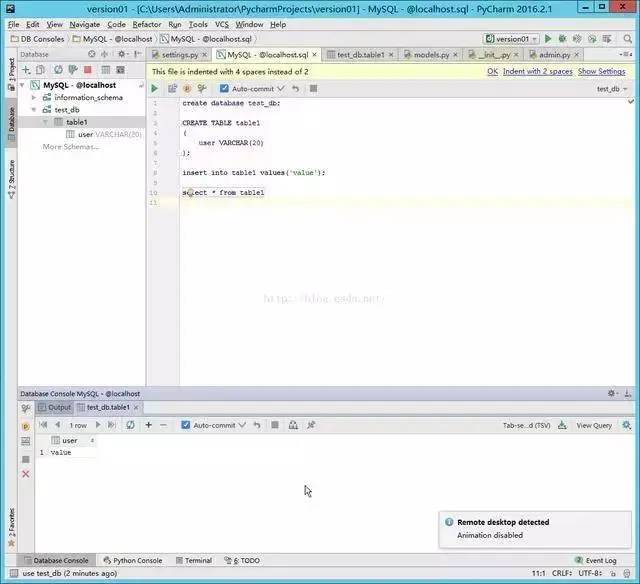This screenshot has width=640, height=584.
Task: Open Search Everywhere magnifier icon
Action: click(628, 39)
